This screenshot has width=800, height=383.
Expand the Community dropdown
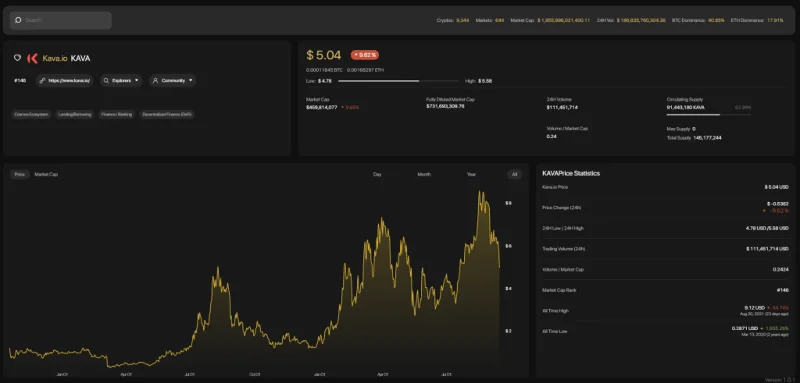pos(172,81)
